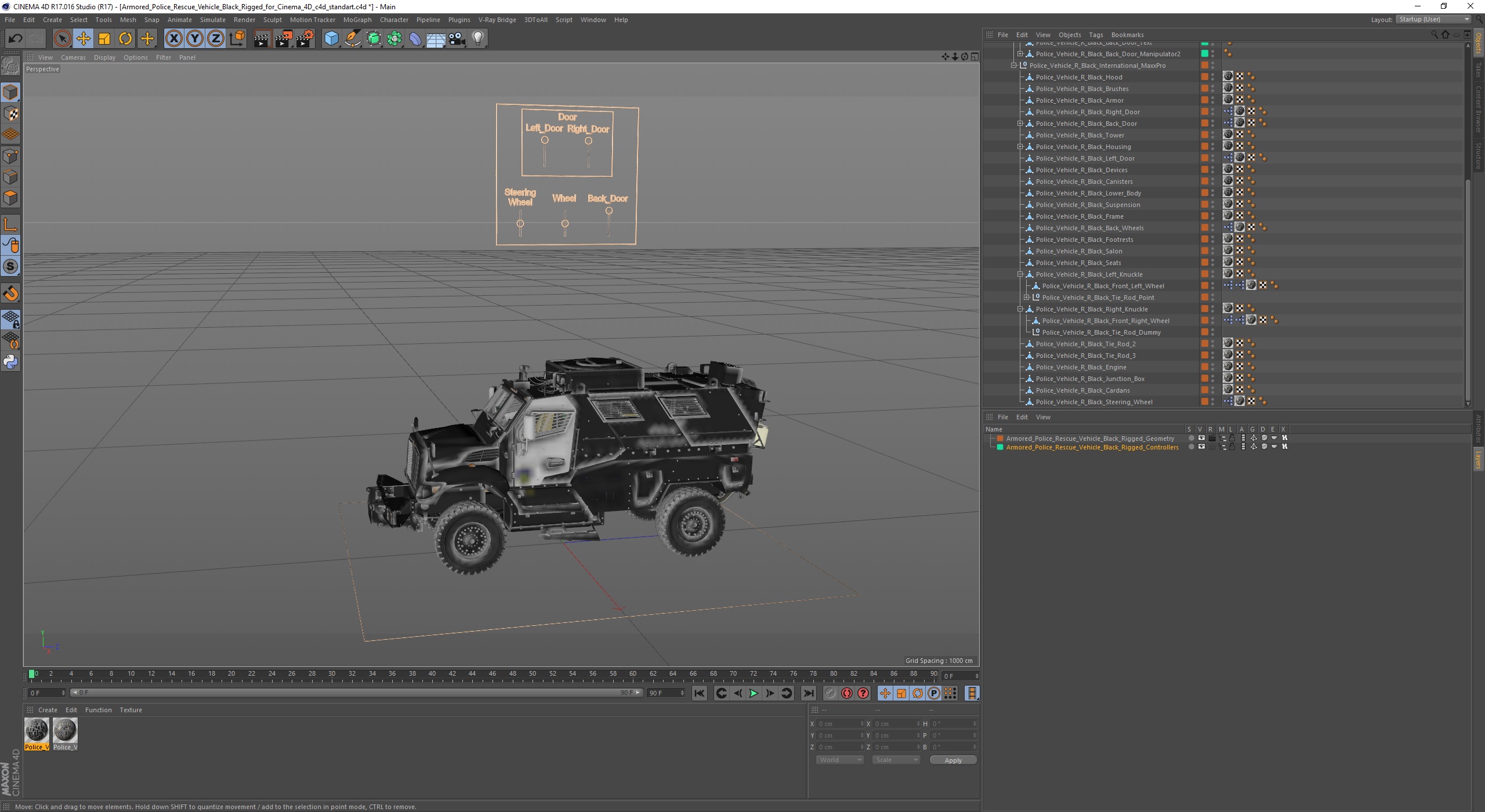Viewport: 1485px width, 812px height.
Task: Click the Undo arrow icon
Action: click(15, 39)
